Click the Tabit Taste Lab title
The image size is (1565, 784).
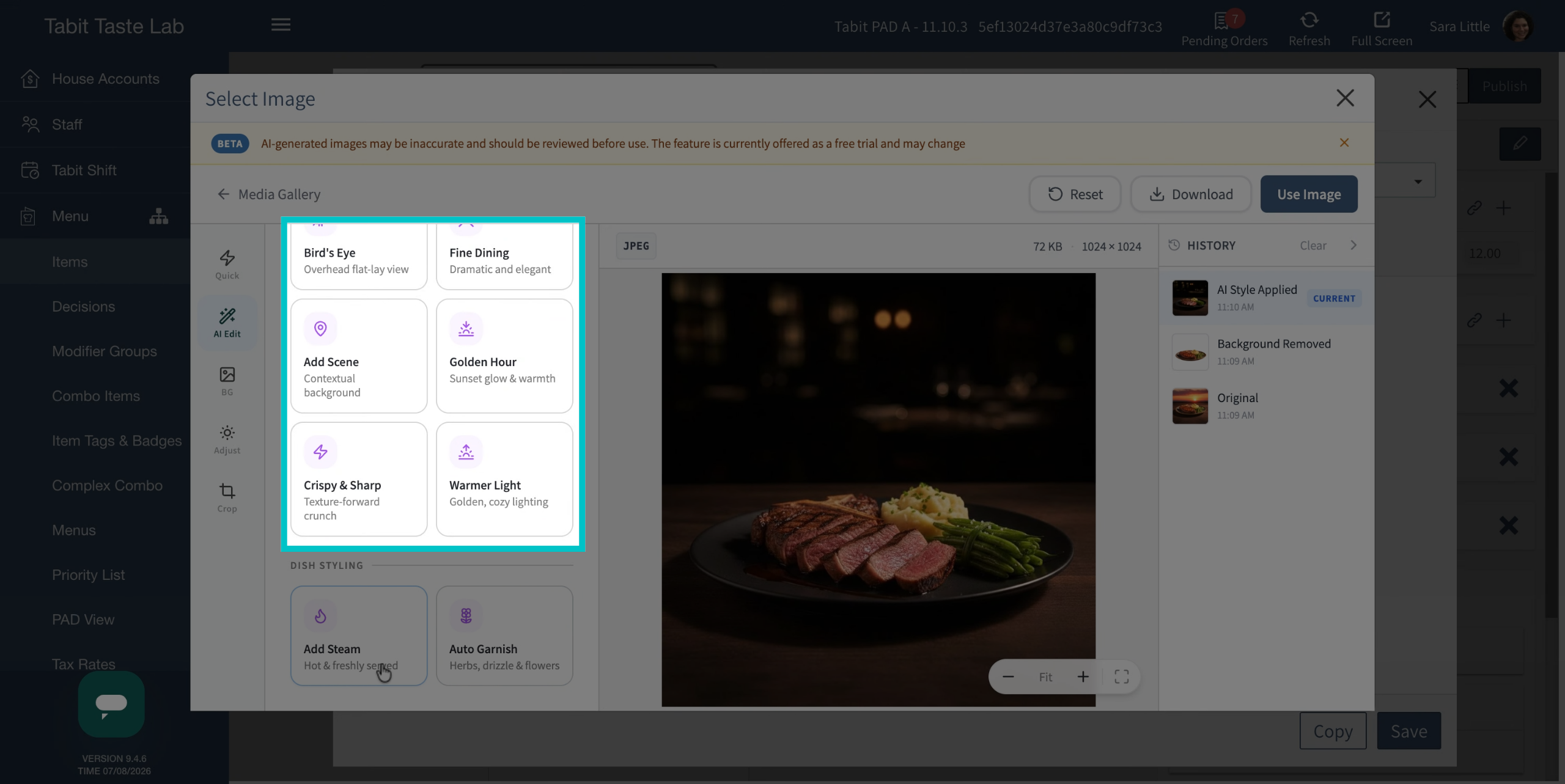[114, 26]
